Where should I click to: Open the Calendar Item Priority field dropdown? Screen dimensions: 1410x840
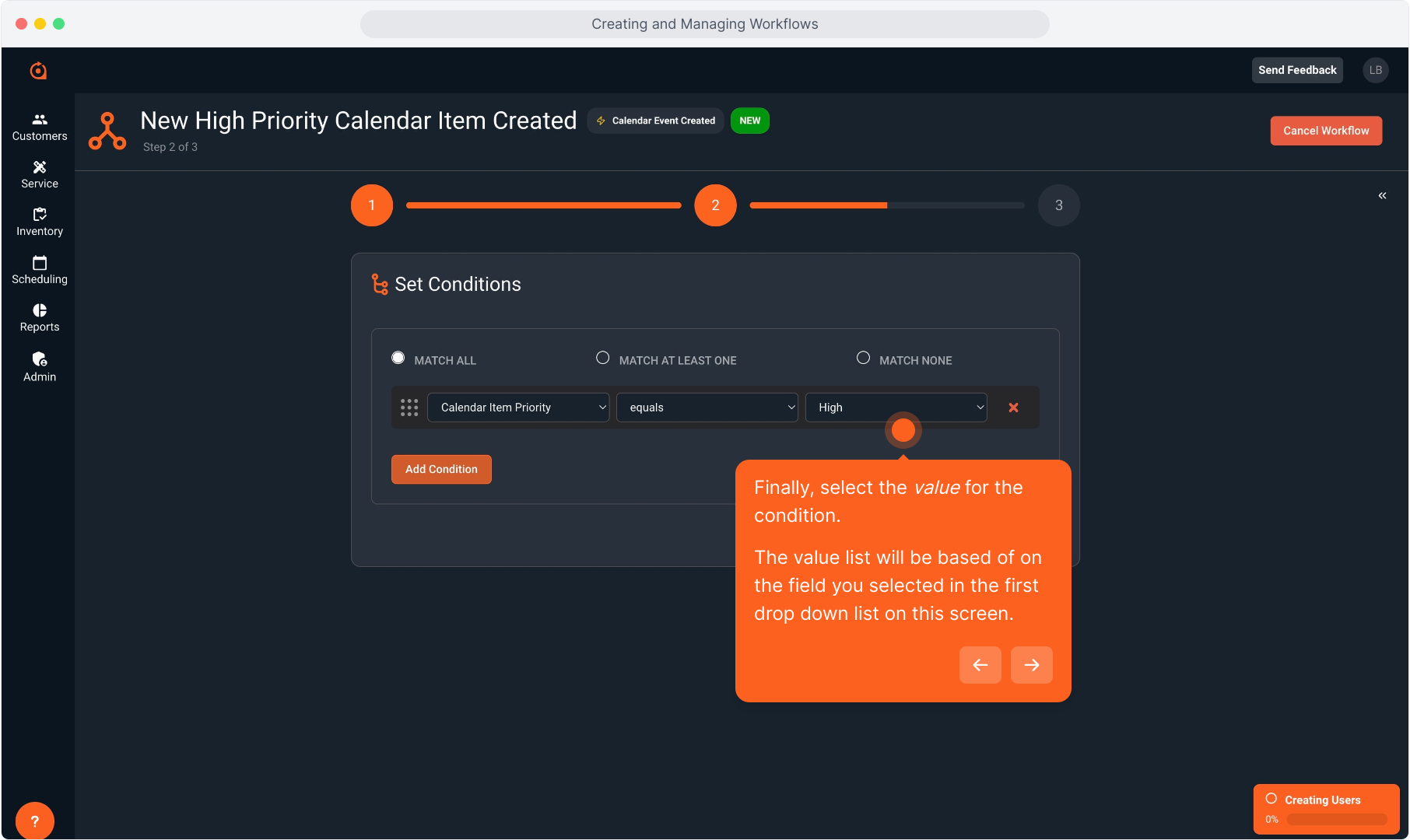pyautogui.click(x=518, y=408)
